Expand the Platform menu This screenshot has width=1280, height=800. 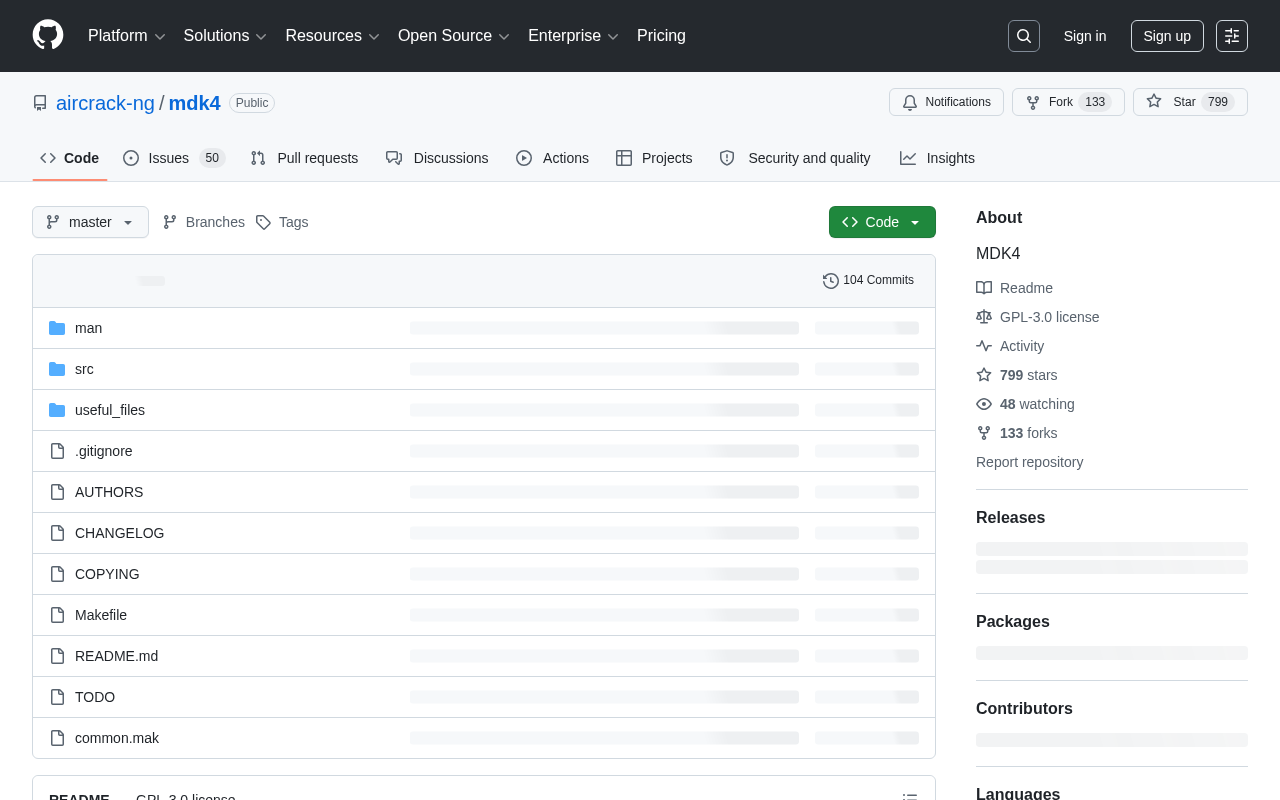[127, 36]
